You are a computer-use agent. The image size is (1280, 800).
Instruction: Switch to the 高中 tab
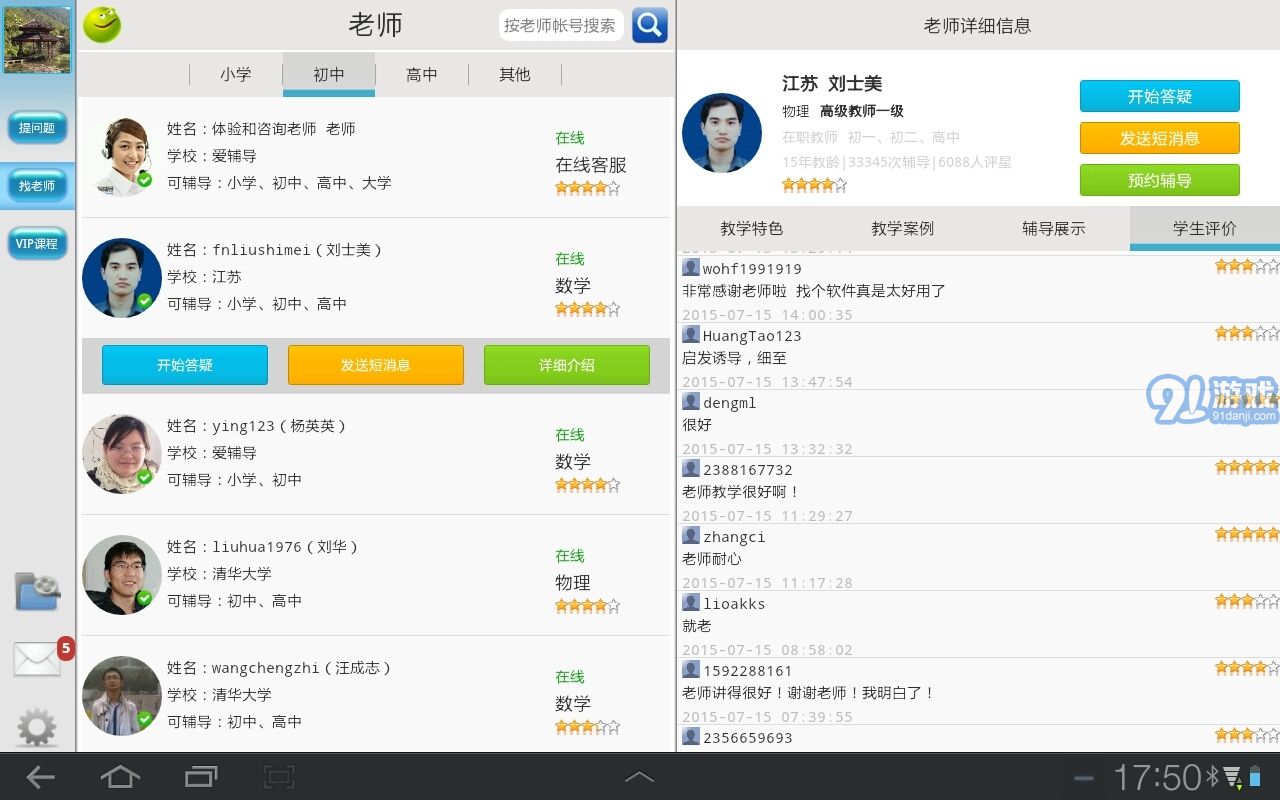pyautogui.click(x=422, y=74)
